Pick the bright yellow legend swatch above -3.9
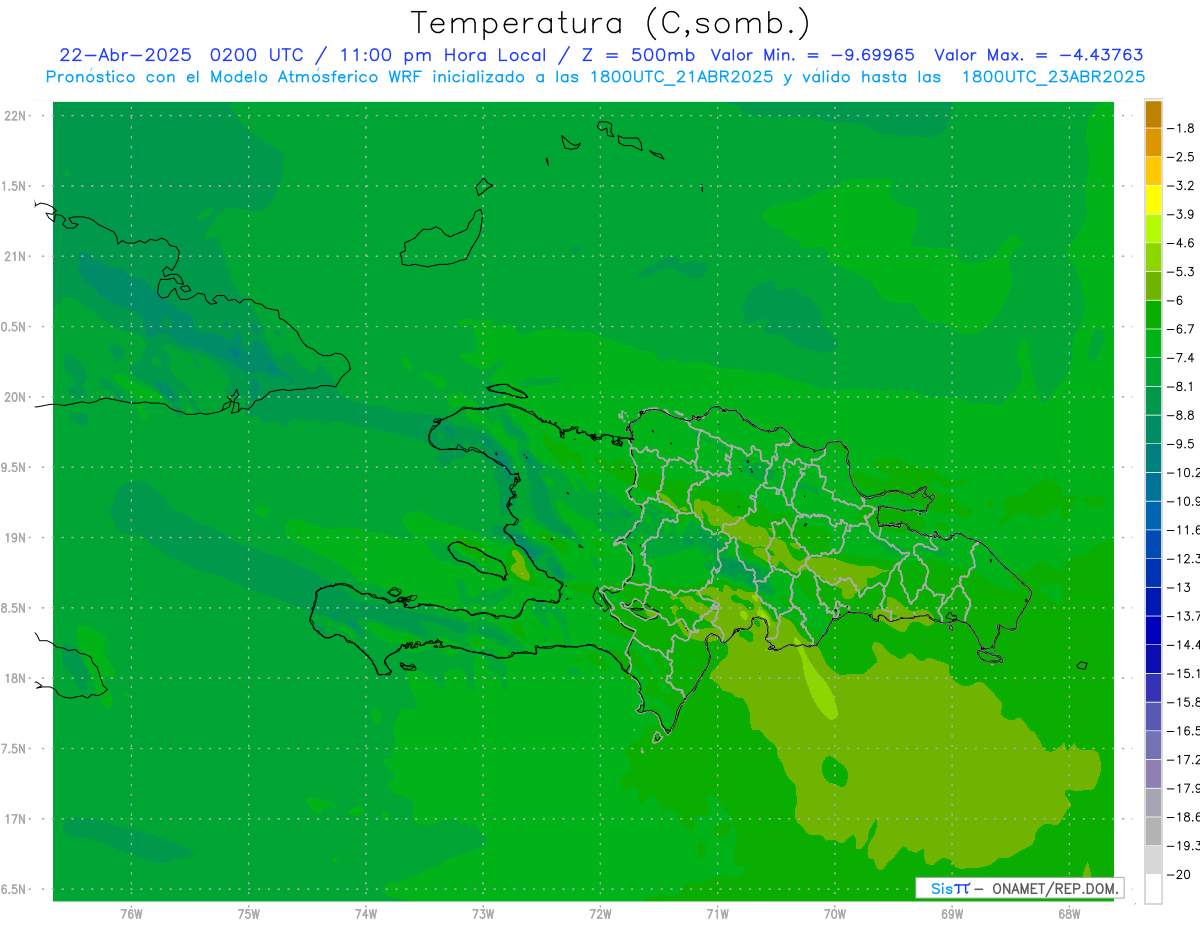Screen dimensions: 1200x927 click(1153, 200)
